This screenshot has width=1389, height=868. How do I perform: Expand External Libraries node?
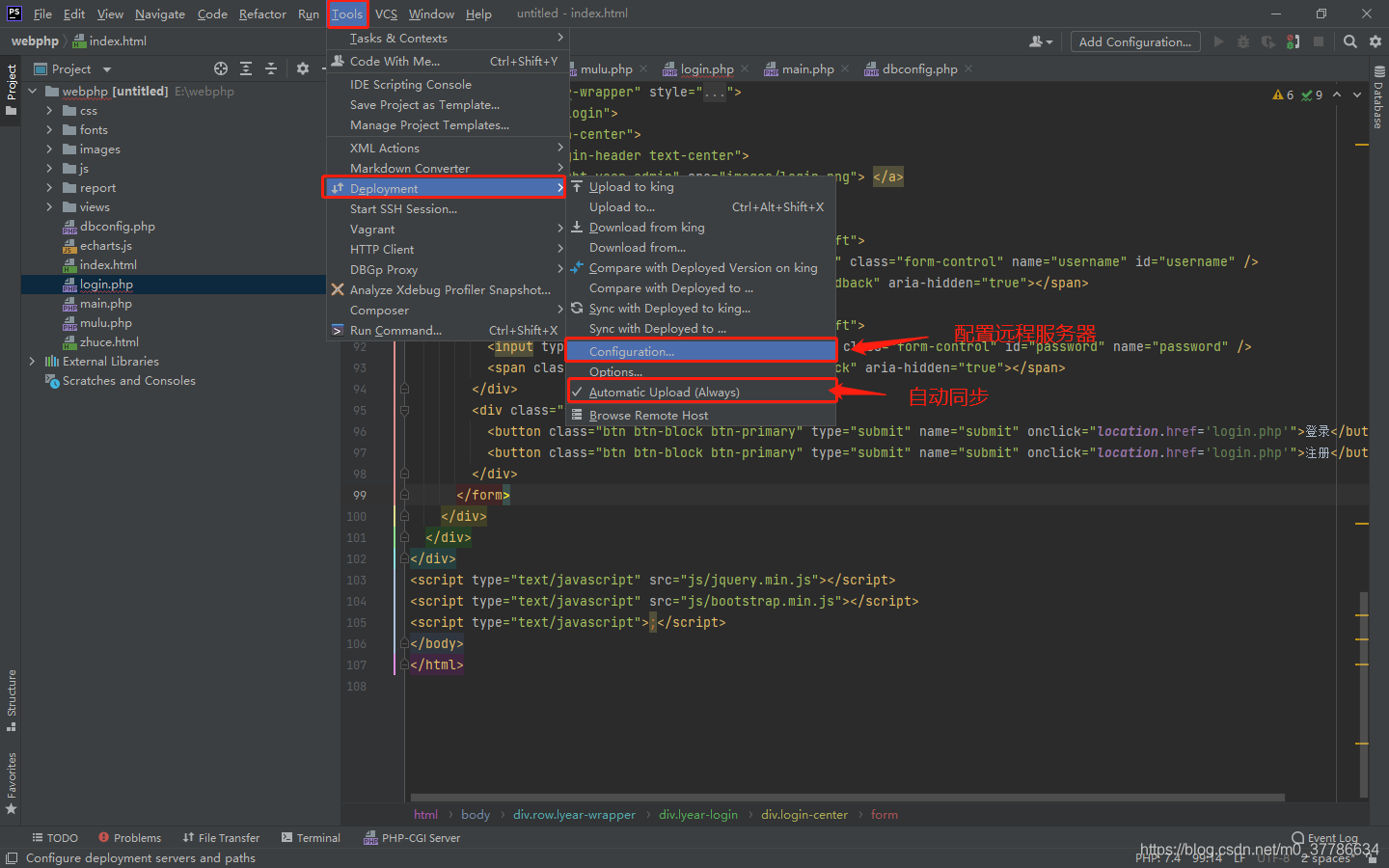point(32,361)
